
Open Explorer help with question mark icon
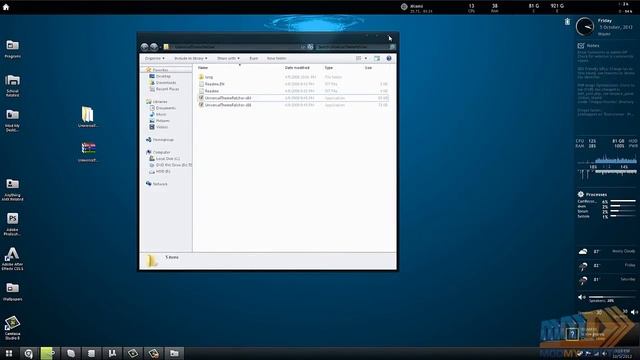pyautogui.click(x=389, y=58)
